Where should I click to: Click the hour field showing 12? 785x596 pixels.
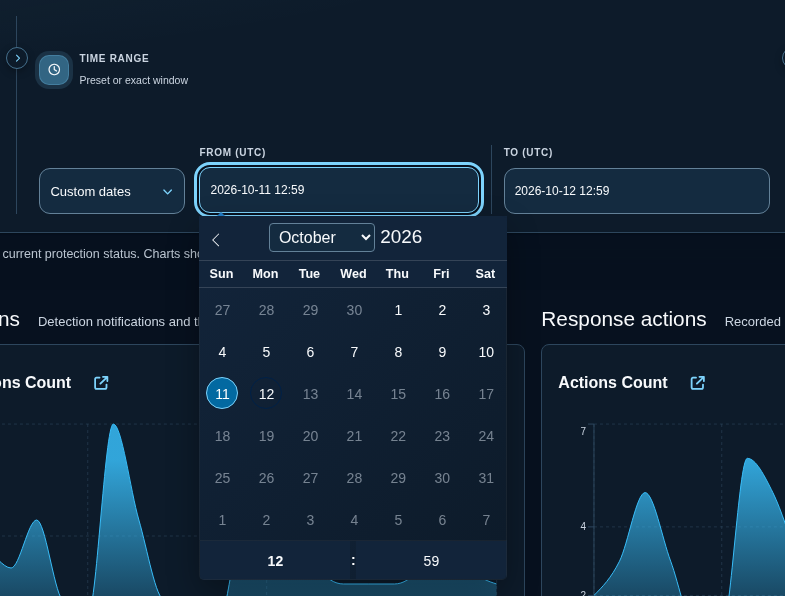click(x=275, y=561)
